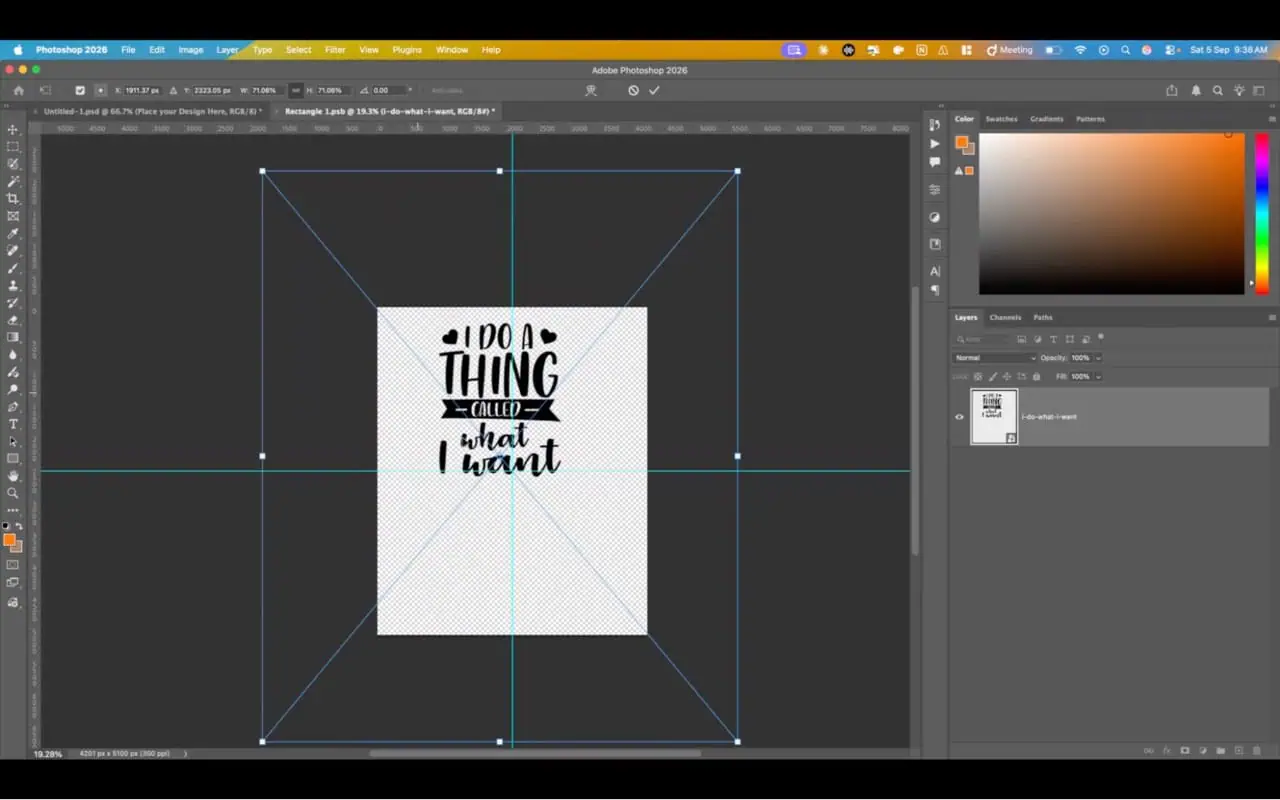Viewport: 1280px width, 800px height.
Task: Commit the transform with checkmark icon
Action: pyautogui.click(x=654, y=90)
